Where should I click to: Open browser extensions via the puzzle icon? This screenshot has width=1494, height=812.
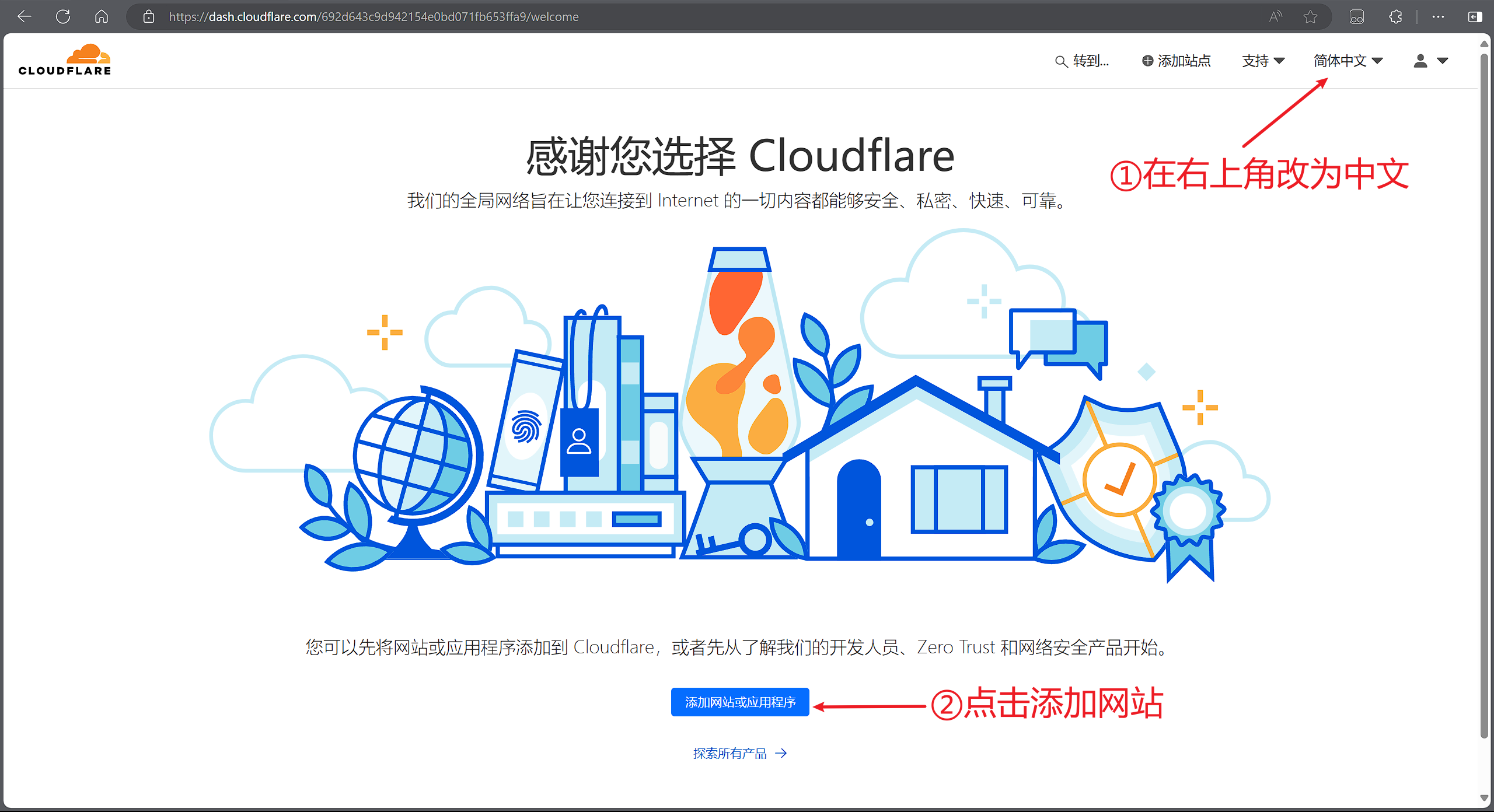[1396, 16]
